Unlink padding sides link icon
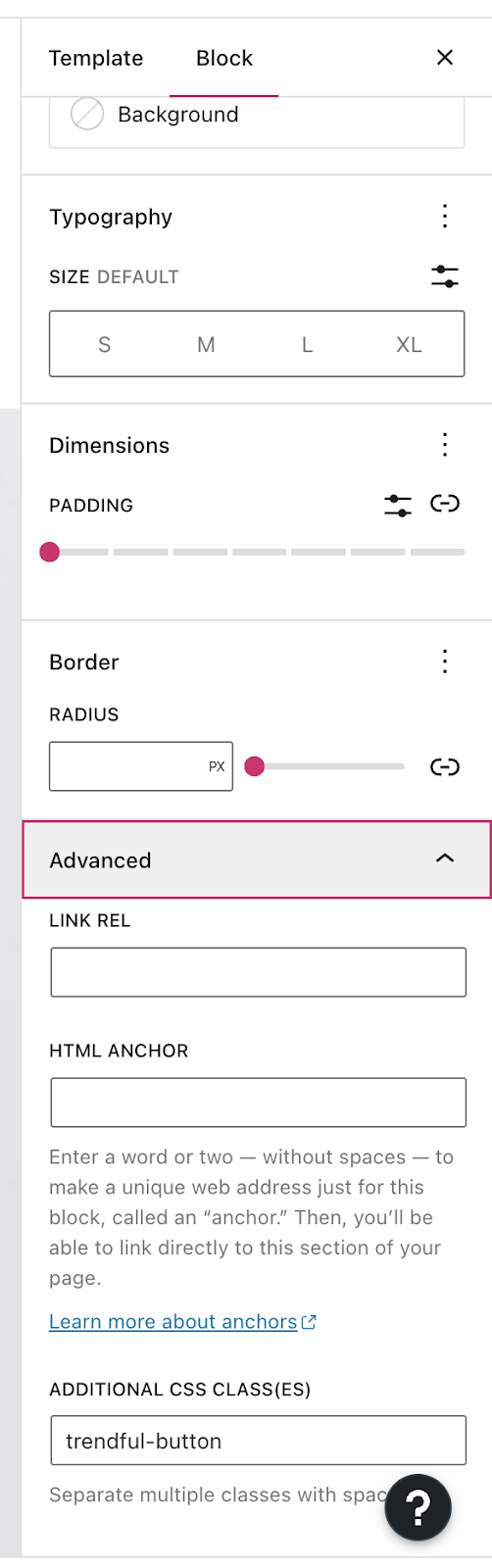The height and width of the screenshot is (1568, 492). (x=445, y=504)
